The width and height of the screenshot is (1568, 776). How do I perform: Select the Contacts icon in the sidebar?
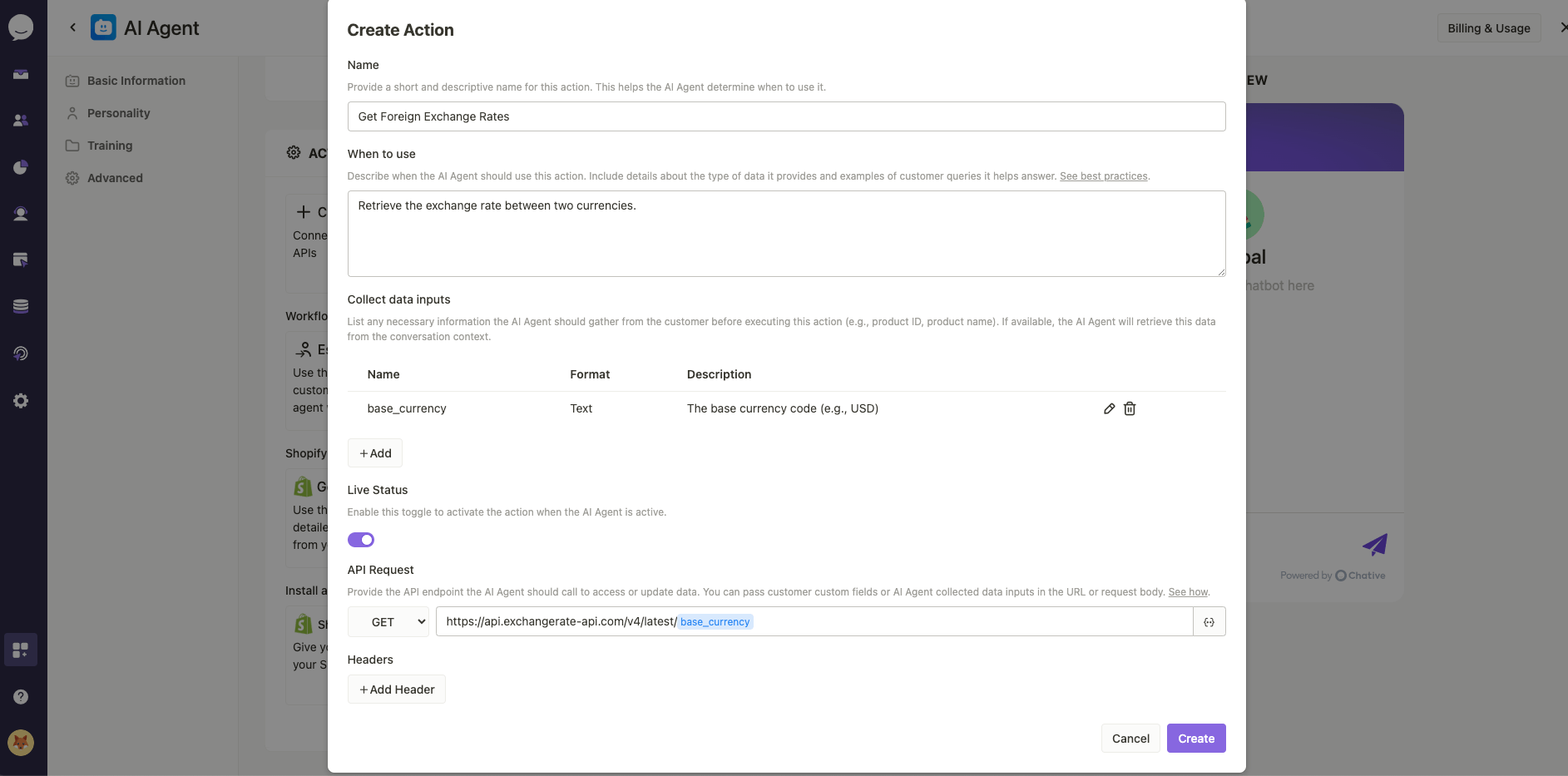(21, 120)
